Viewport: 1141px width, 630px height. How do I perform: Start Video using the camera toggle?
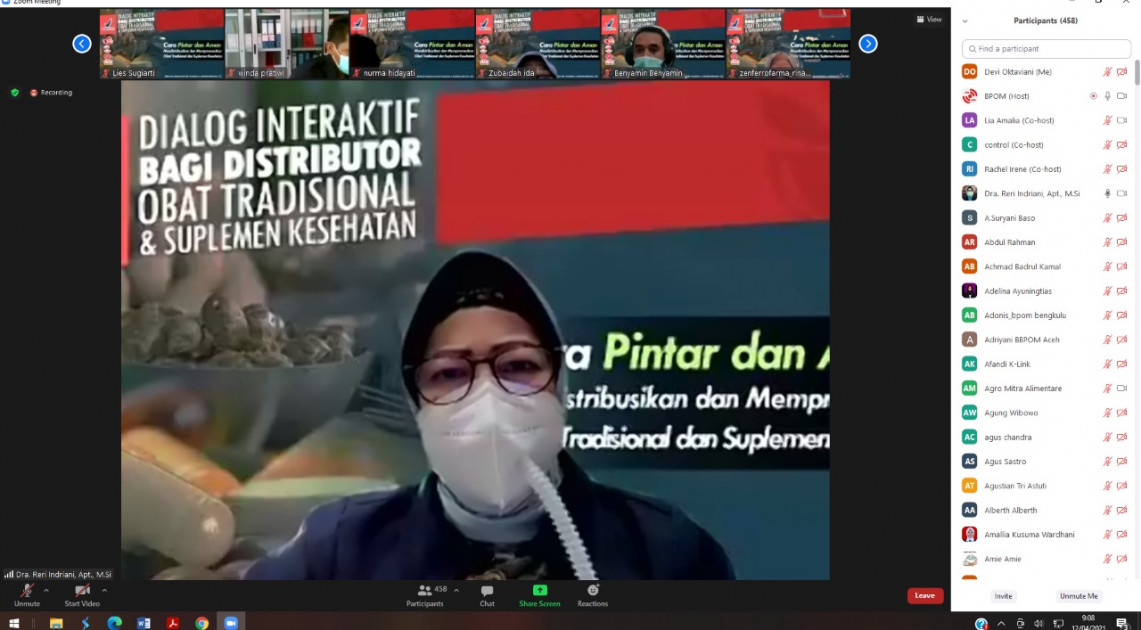pos(82,593)
